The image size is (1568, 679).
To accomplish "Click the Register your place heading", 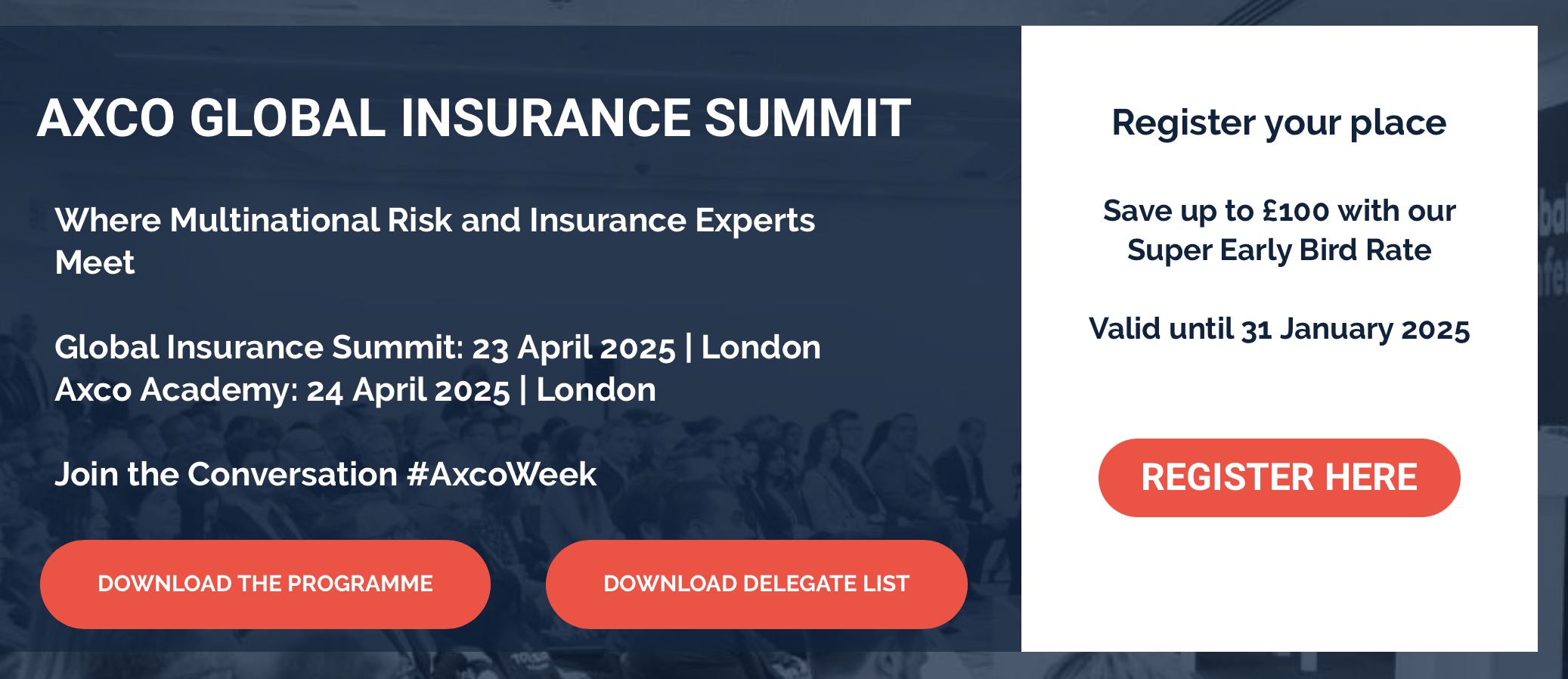I will pyautogui.click(x=1278, y=122).
